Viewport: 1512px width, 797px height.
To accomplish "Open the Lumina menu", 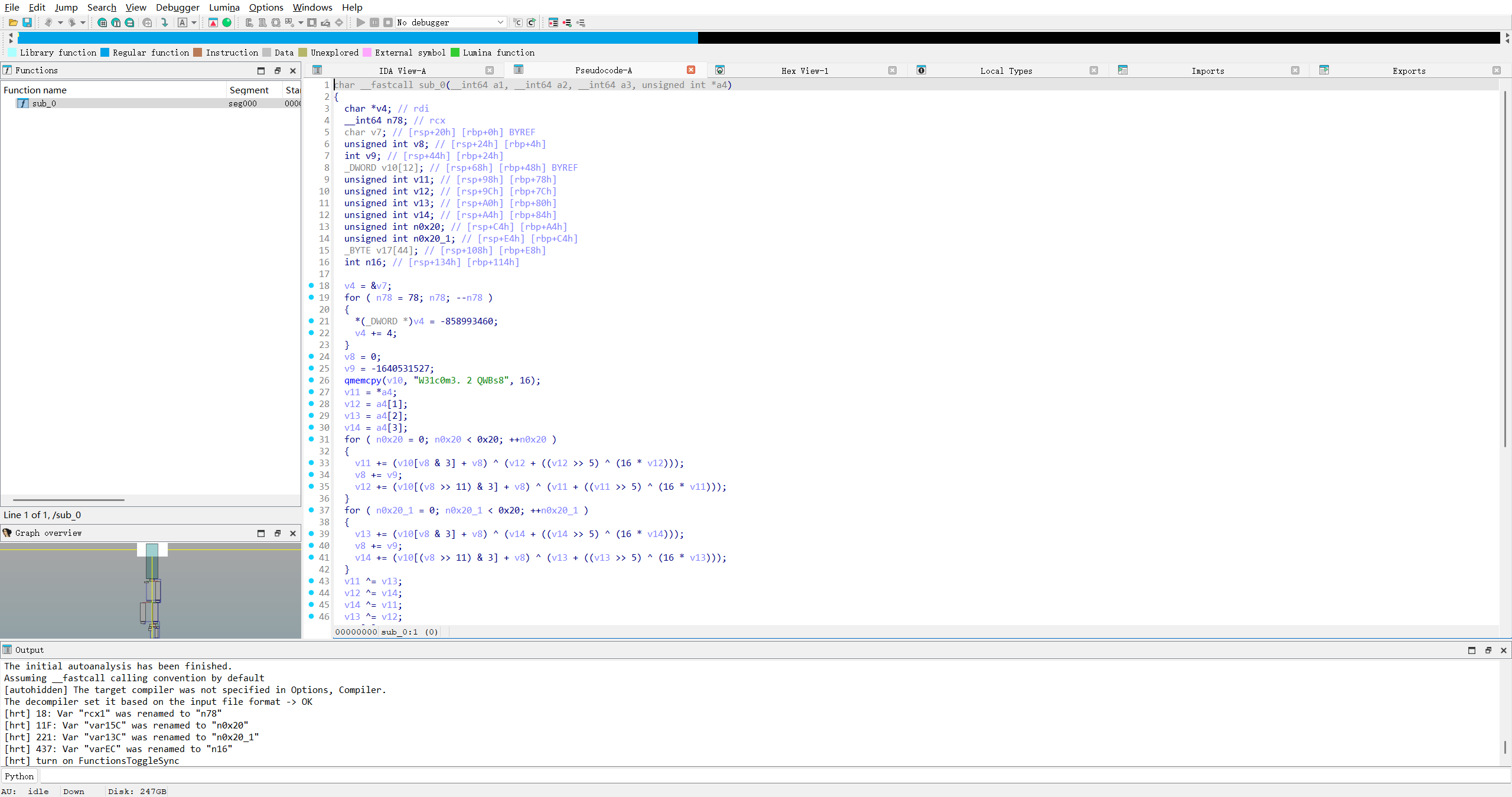I will tap(224, 7).
